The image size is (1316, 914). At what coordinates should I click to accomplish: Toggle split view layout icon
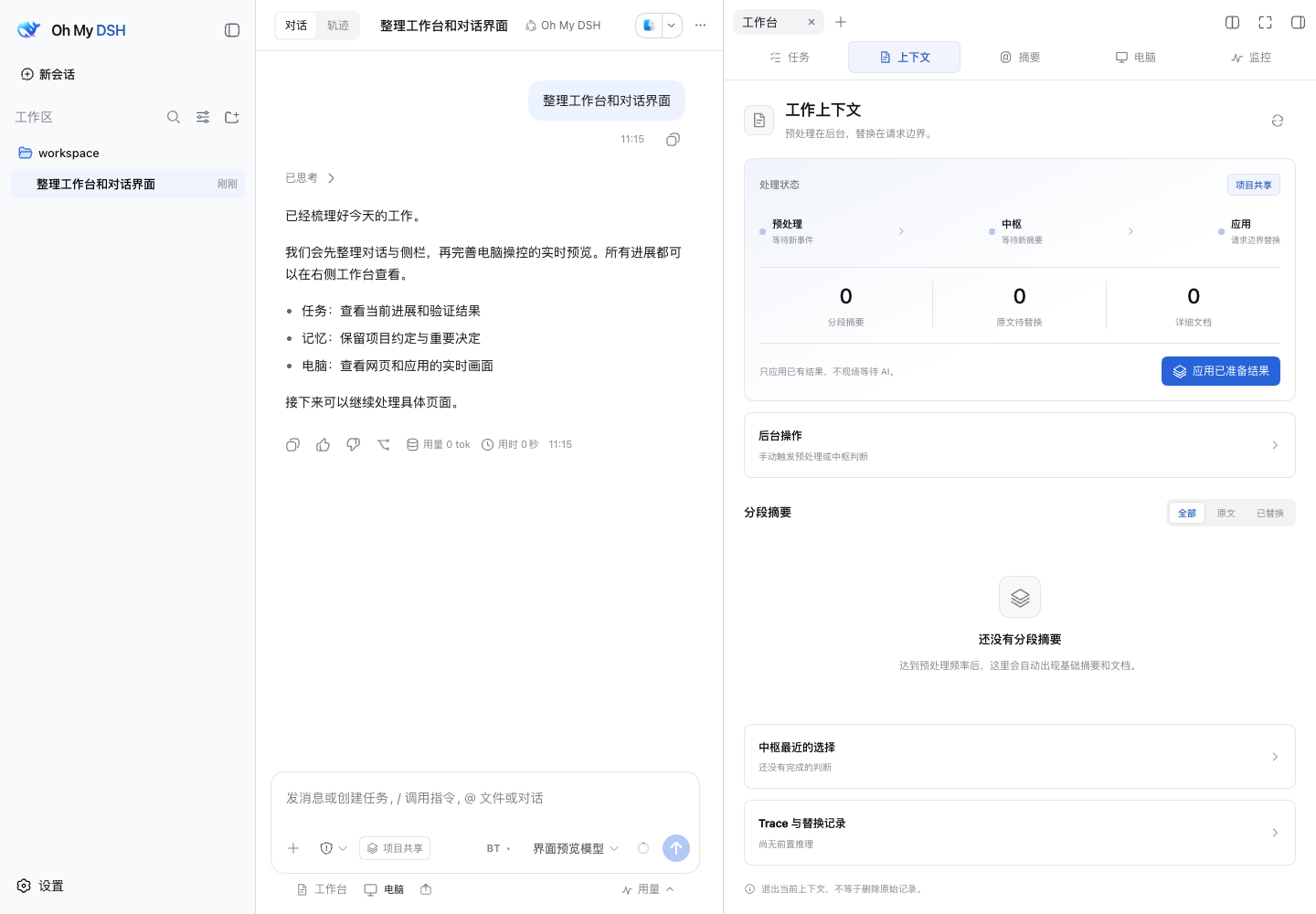pyautogui.click(x=1232, y=22)
